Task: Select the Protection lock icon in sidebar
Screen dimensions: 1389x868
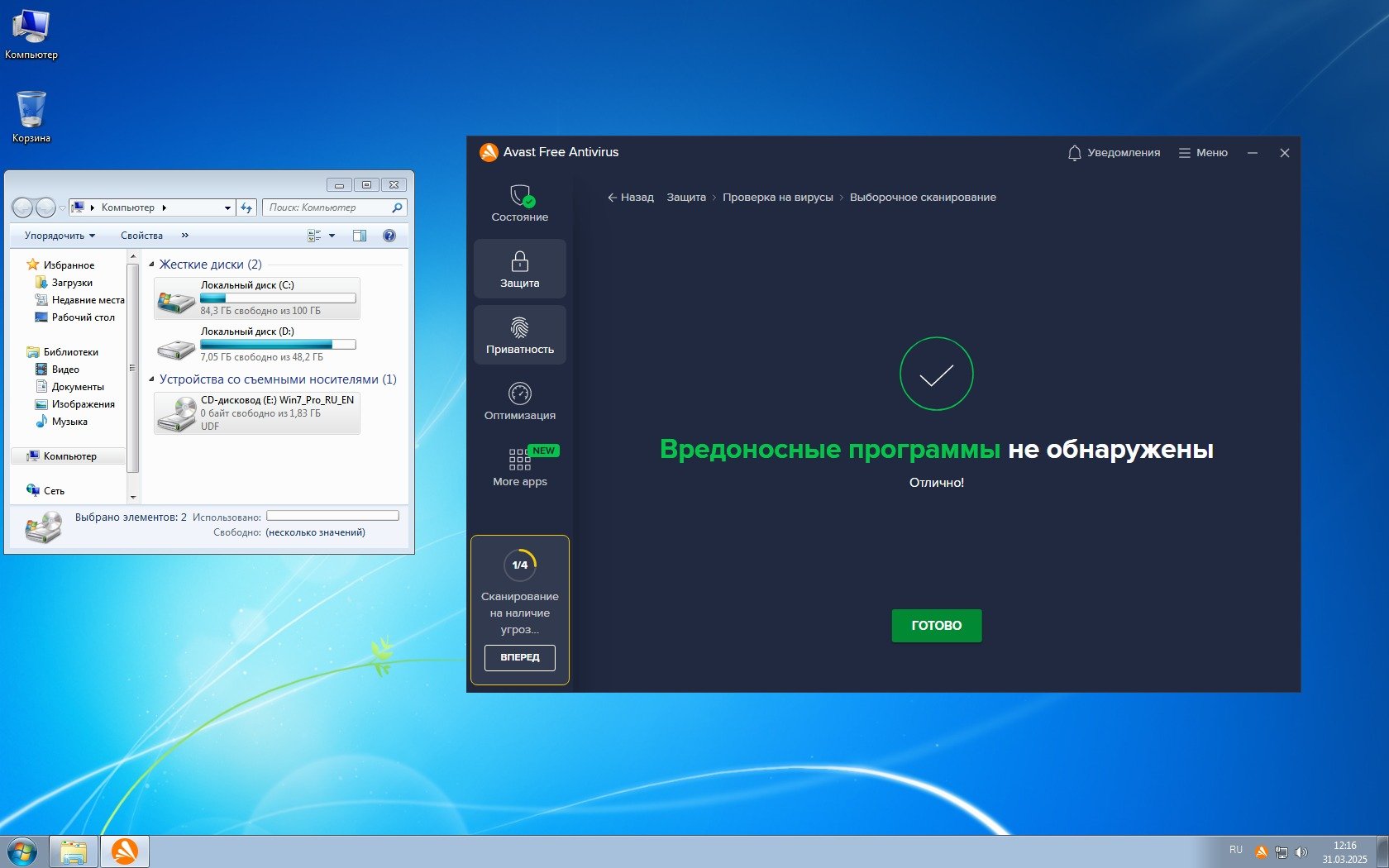Action: 519,263
